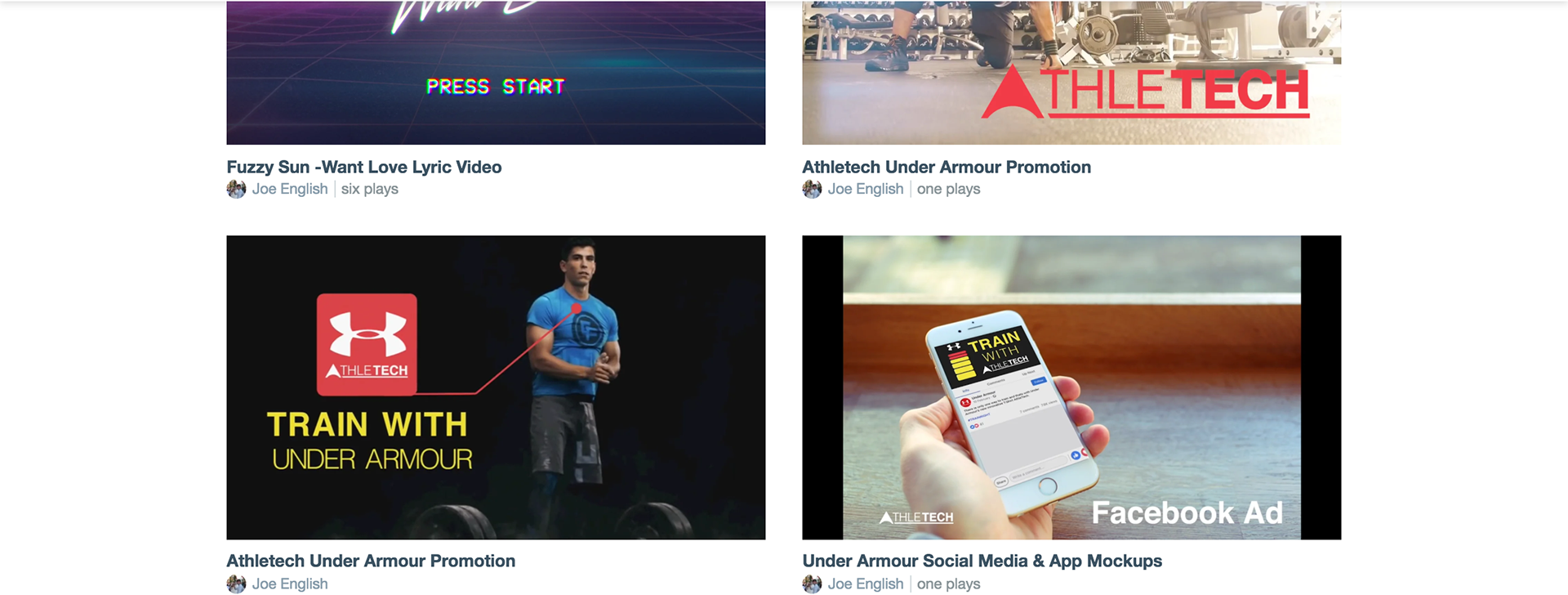Click one plays count under top-right Athletech video

pyautogui.click(x=948, y=189)
